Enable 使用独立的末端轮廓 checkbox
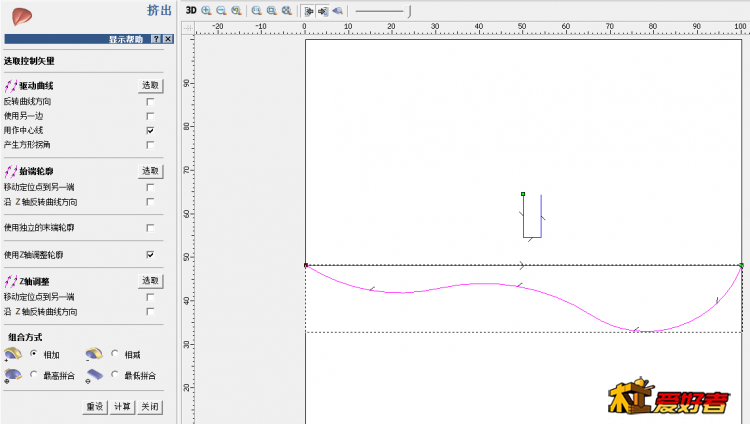750x424 pixels. point(150,228)
